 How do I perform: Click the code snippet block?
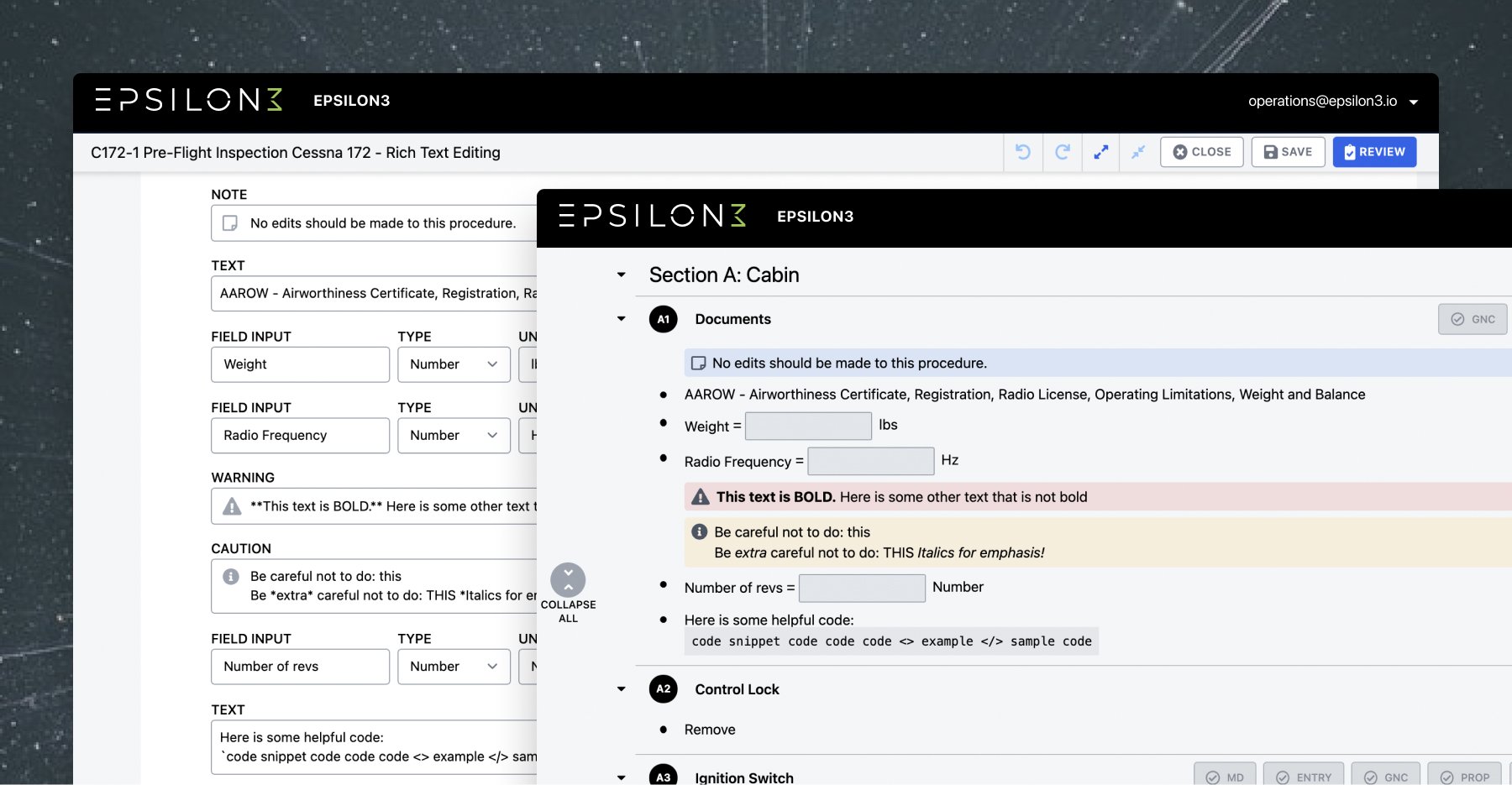coord(891,641)
